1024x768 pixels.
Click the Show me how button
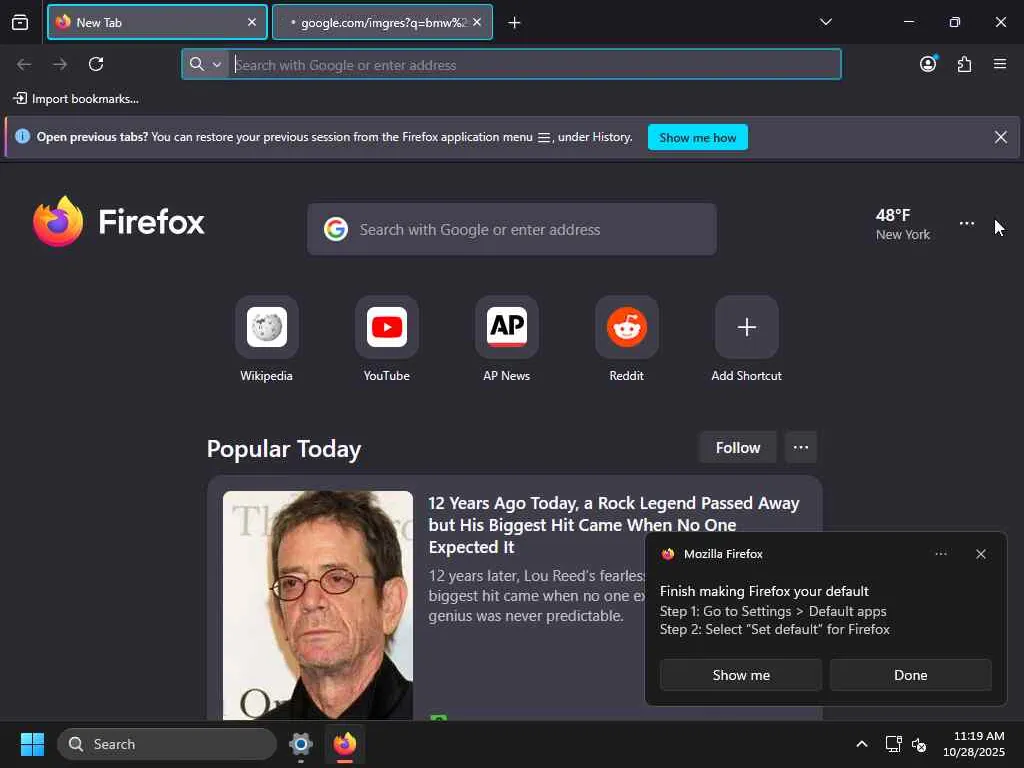[697, 138]
